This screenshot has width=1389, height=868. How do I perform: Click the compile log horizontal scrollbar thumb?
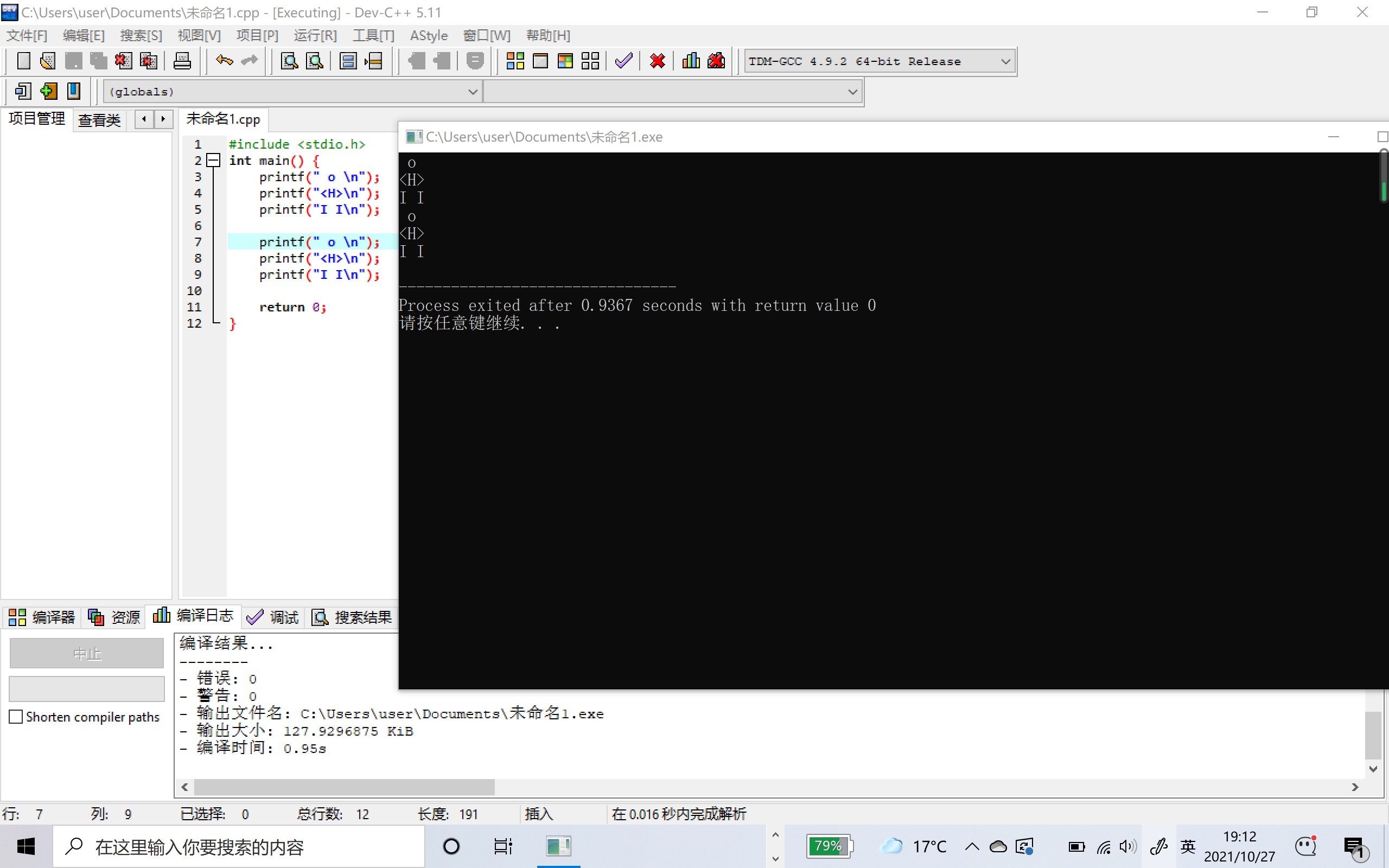coord(344,787)
